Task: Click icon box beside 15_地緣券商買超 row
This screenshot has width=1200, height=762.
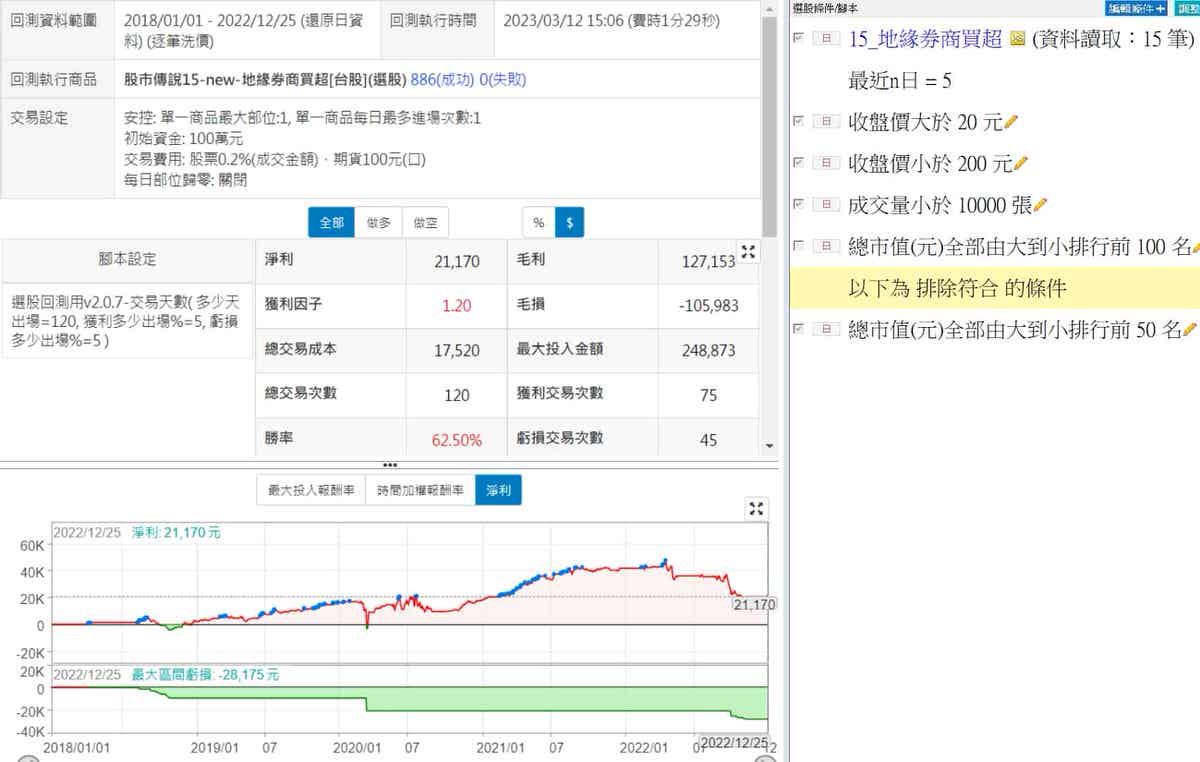Action: click(x=825, y=39)
